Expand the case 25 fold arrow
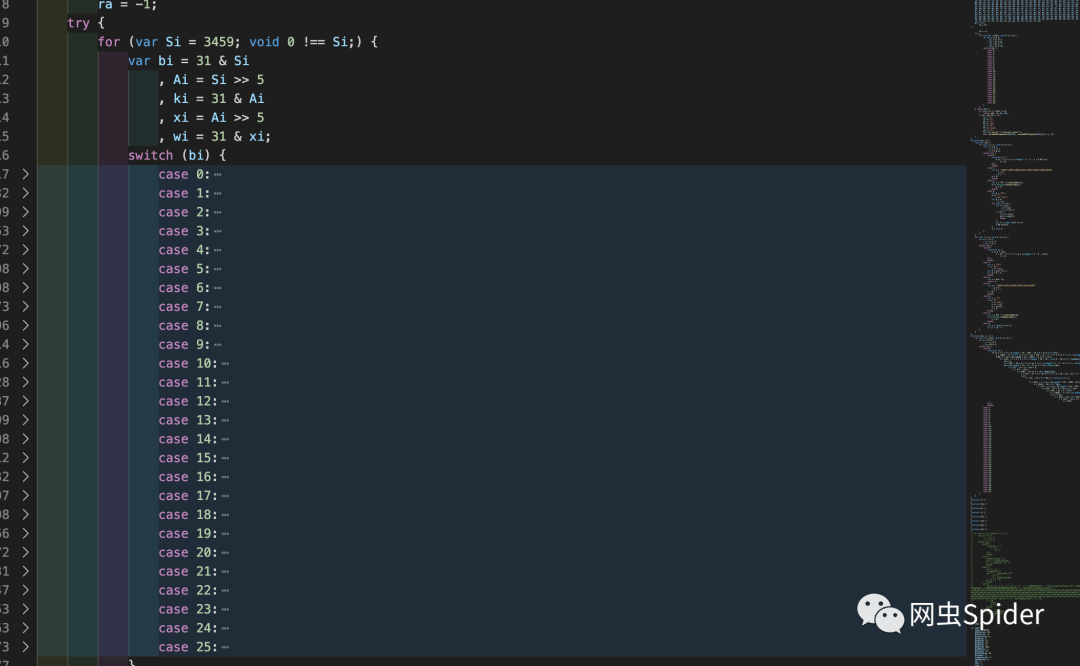The width and height of the screenshot is (1080, 666). [25, 647]
